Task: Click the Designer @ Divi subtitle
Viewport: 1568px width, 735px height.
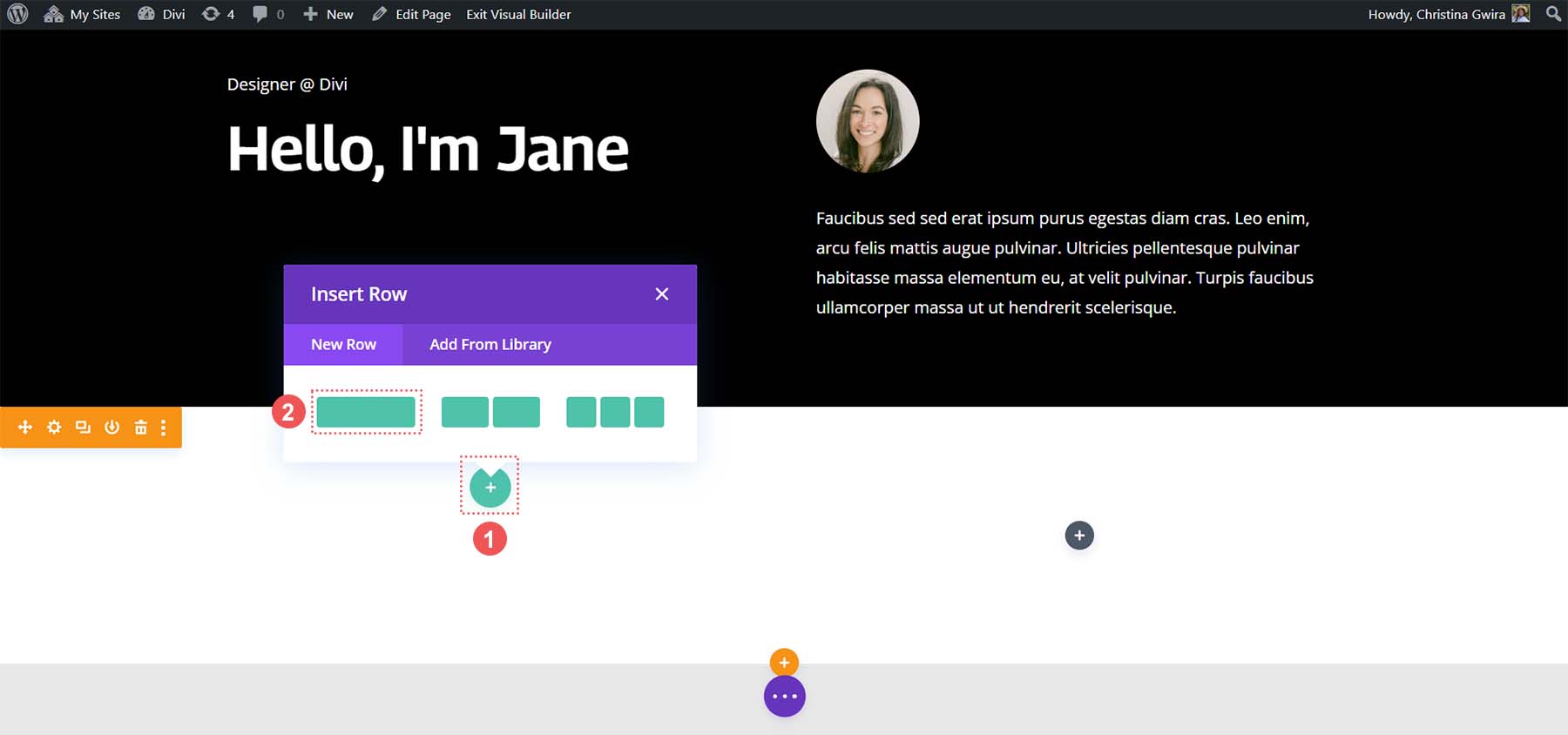Action: [287, 84]
